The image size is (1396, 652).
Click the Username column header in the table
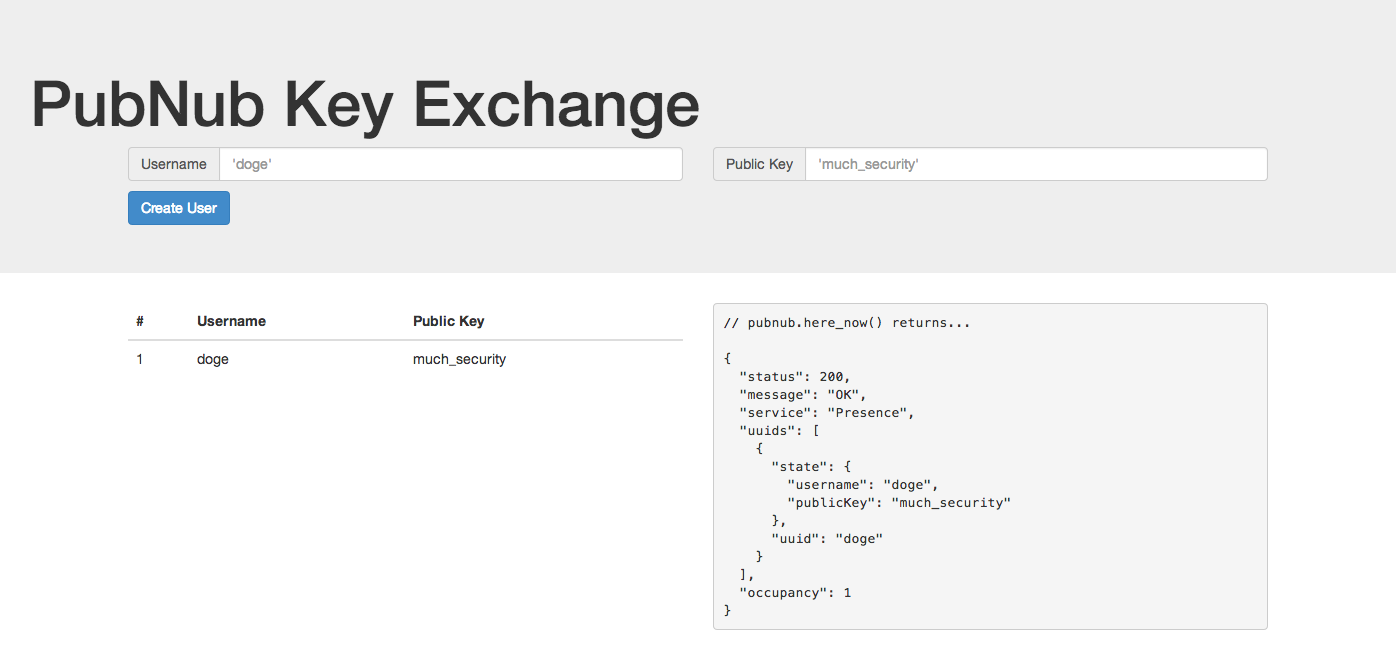(x=231, y=321)
